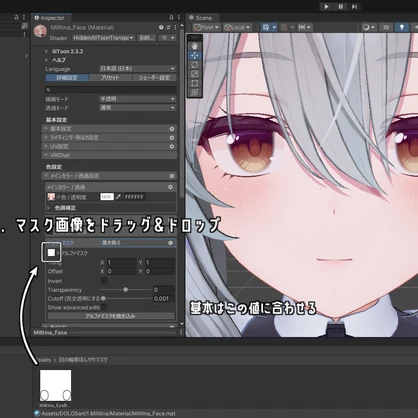This screenshot has width=418, height=418.
Task: Click the Offset Y value field
Action: pos(159,271)
